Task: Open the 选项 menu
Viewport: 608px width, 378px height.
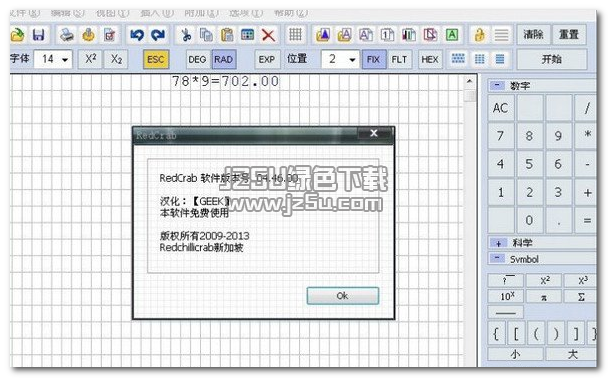Action: tap(246, 13)
